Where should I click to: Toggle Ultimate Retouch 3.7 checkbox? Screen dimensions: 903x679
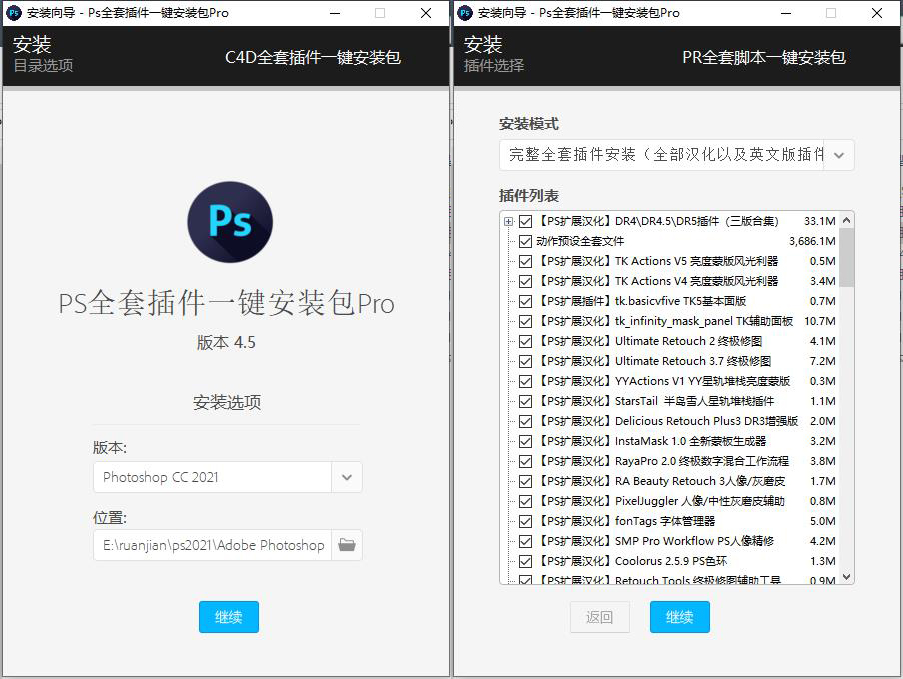click(525, 361)
